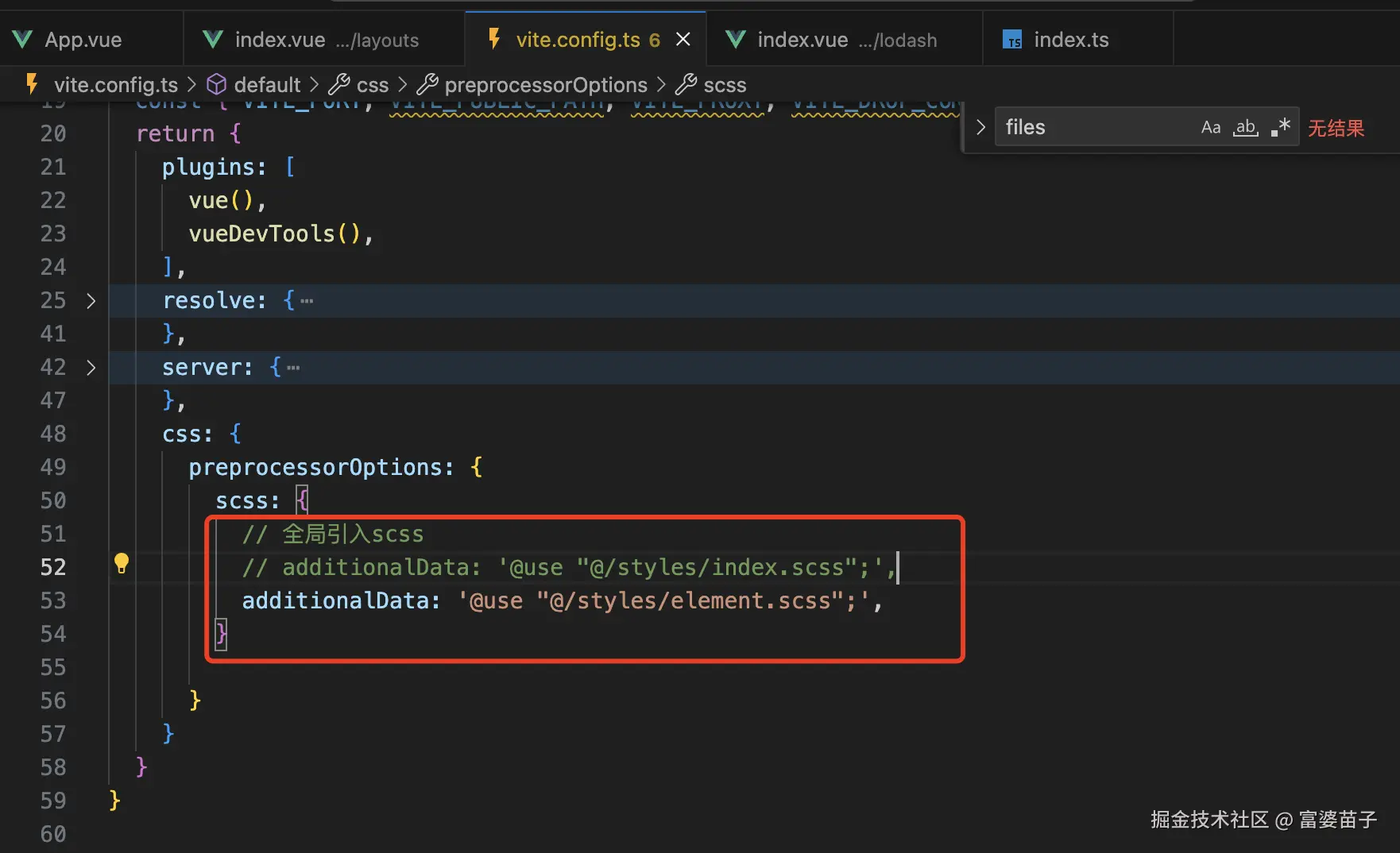This screenshot has width=1400, height=853.
Task: Toggle Match Case in the find box
Action: pos(1210,127)
